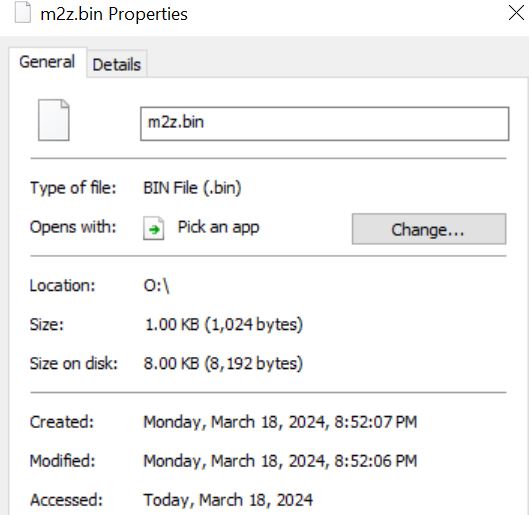Click the Size on disk label

(x=74, y=364)
